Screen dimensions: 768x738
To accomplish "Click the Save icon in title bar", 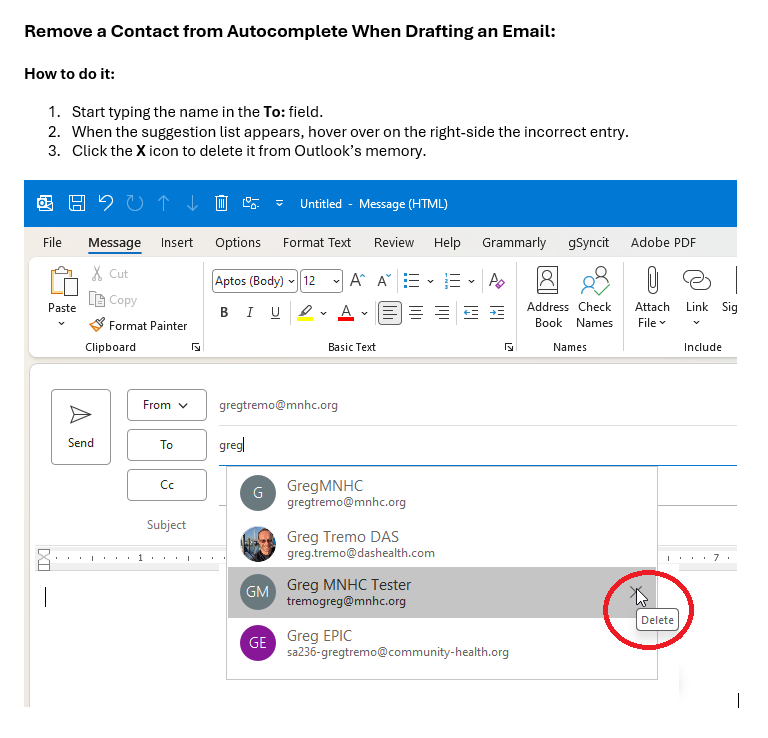I will [76, 203].
